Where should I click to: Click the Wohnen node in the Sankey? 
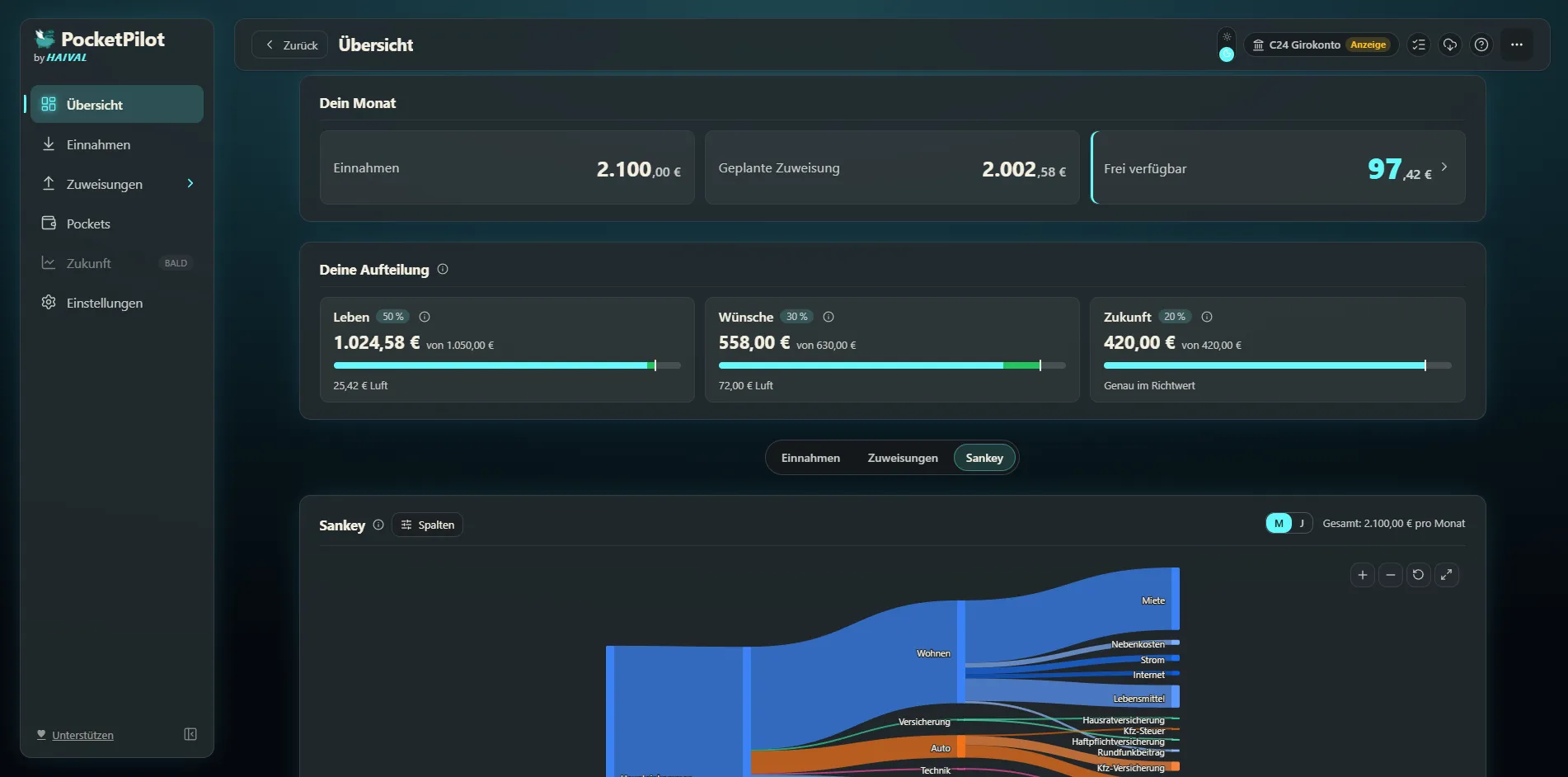(x=961, y=652)
